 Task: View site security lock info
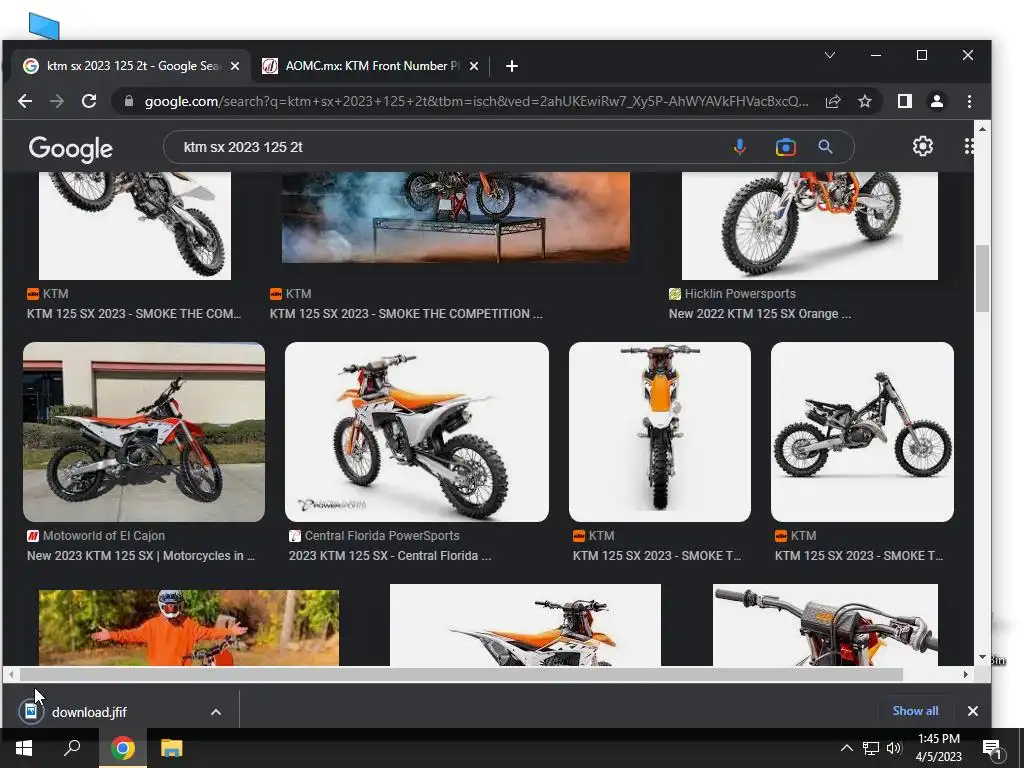tap(129, 101)
